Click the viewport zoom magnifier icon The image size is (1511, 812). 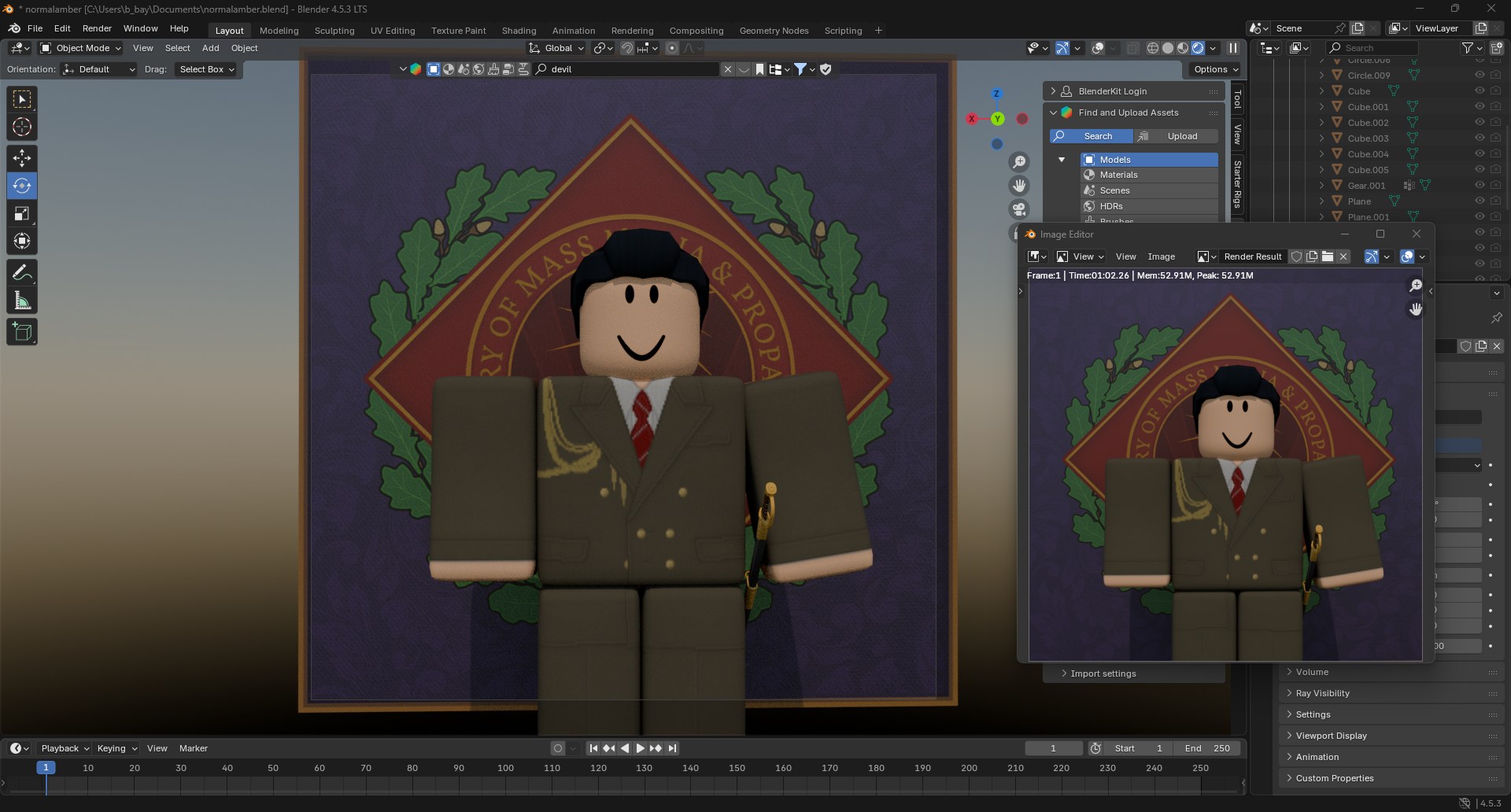[1019, 162]
